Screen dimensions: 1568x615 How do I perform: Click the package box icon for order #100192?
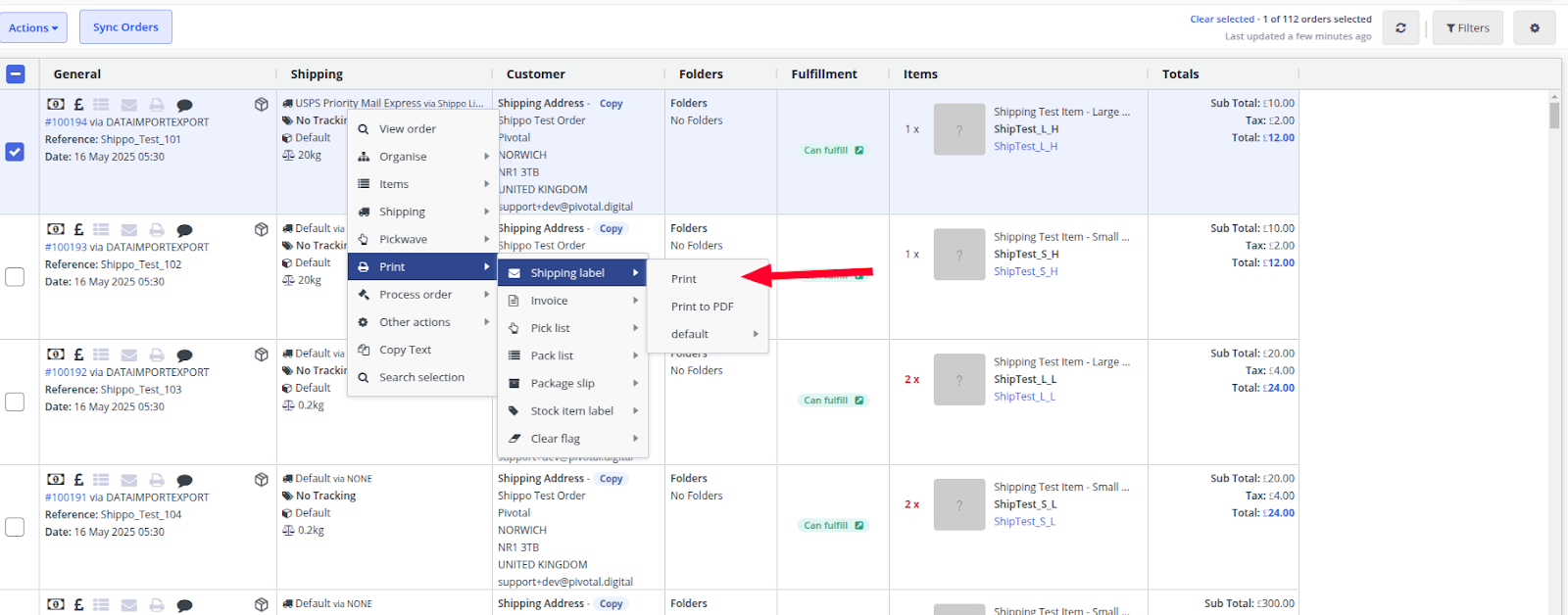click(262, 355)
